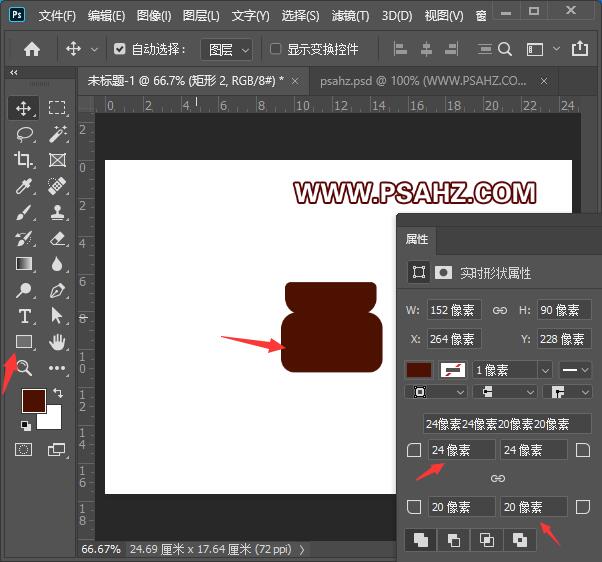The height and width of the screenshot is (562, 602).
Task: Open the workspace switcher dropdown arrow
Action: pyautogui.click(x=556, y=49)
